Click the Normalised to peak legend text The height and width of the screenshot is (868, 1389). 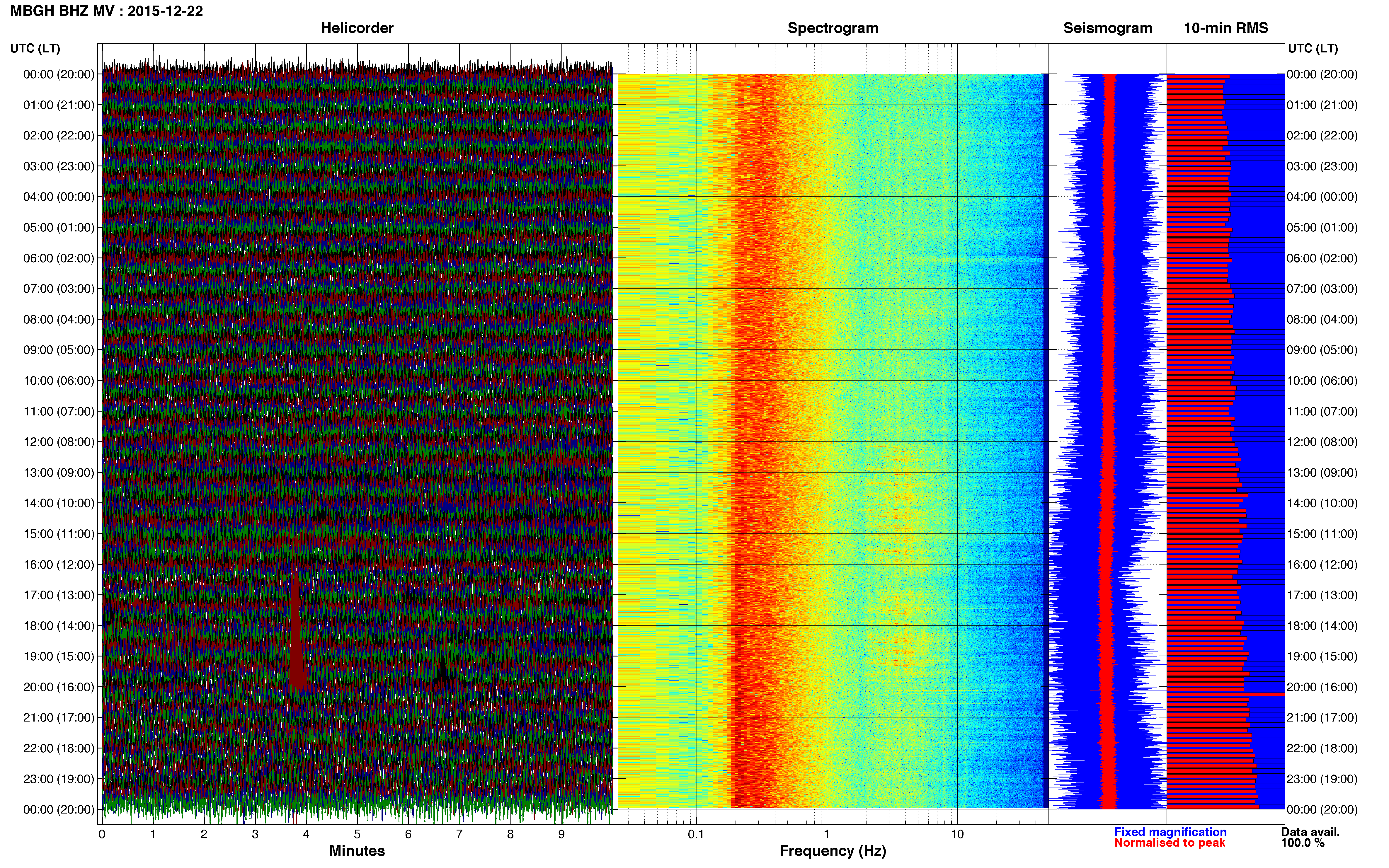[1170, 843]
